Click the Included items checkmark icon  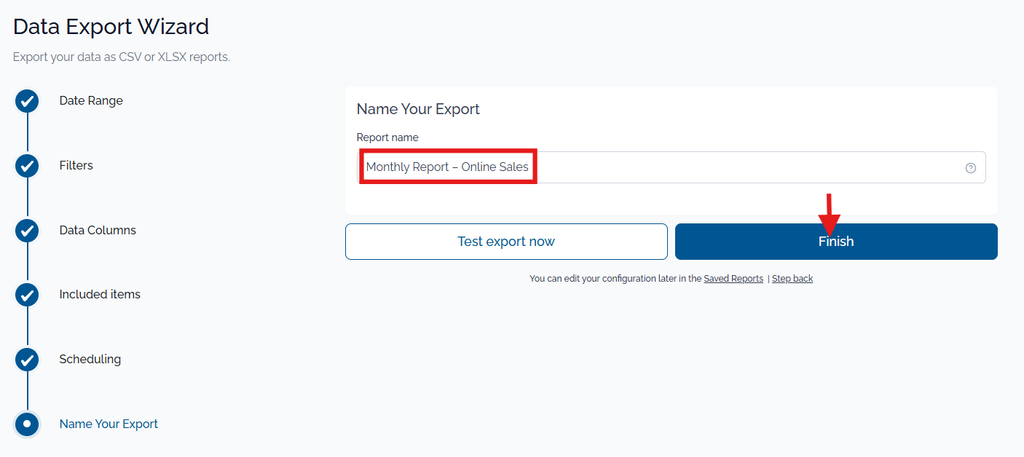(x=27, y=295)
